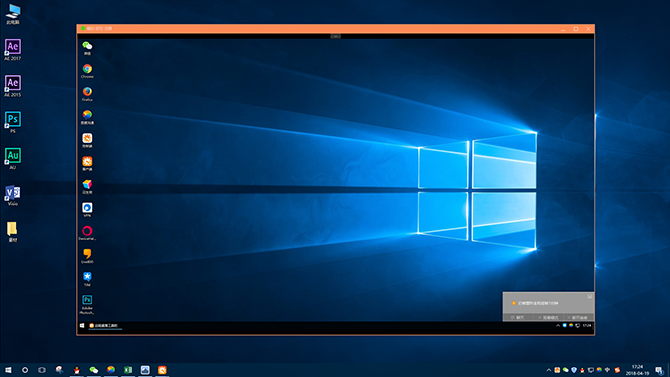This screenshot has height=377, width=670.
Task: Open the colorful cube shortcut on remote desktop
Action: click(87, 186)
